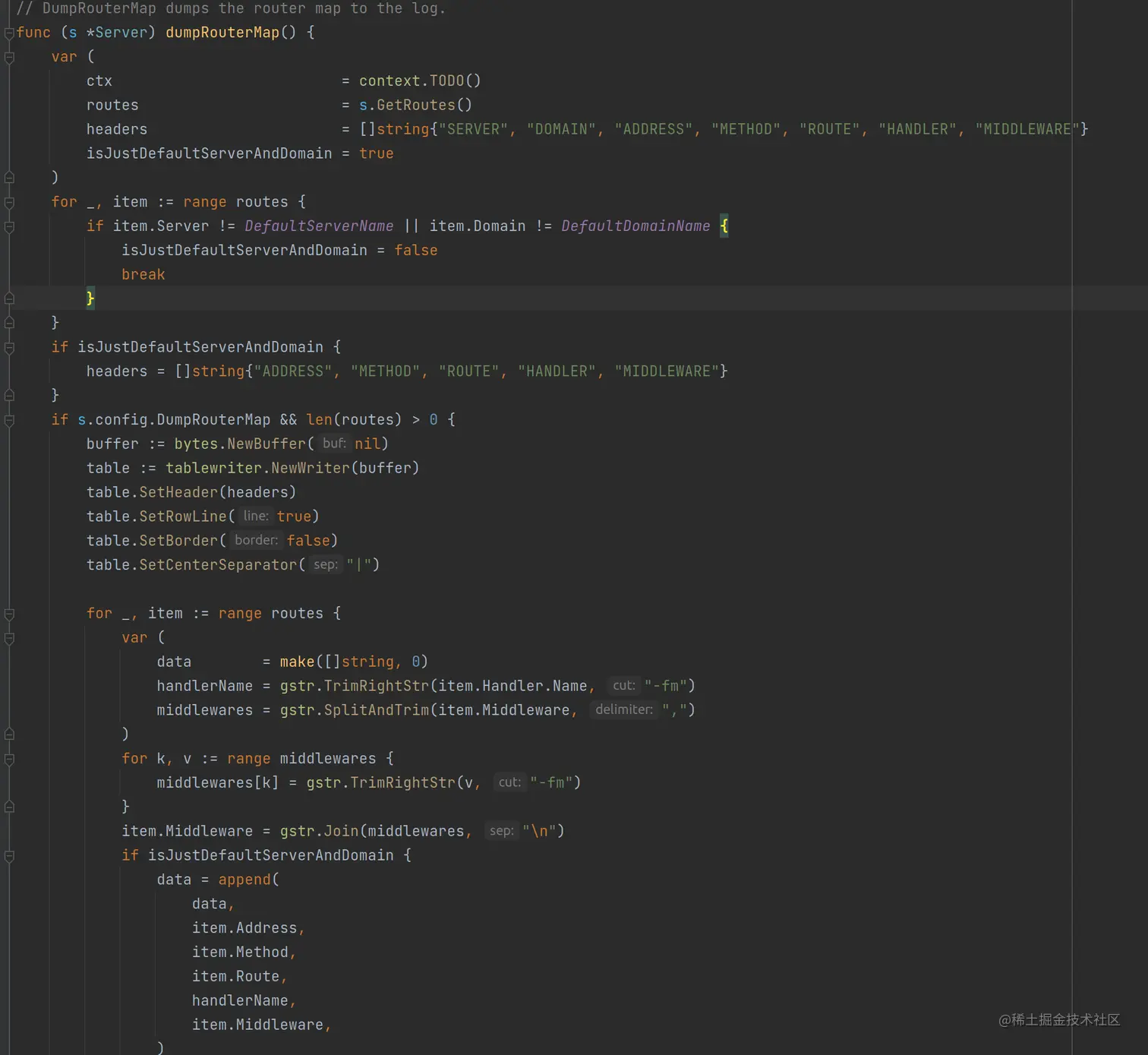Click the gstr.Join call
Image resolution: width=1148 pixels, height=1055 pixels.
point(320,832)
